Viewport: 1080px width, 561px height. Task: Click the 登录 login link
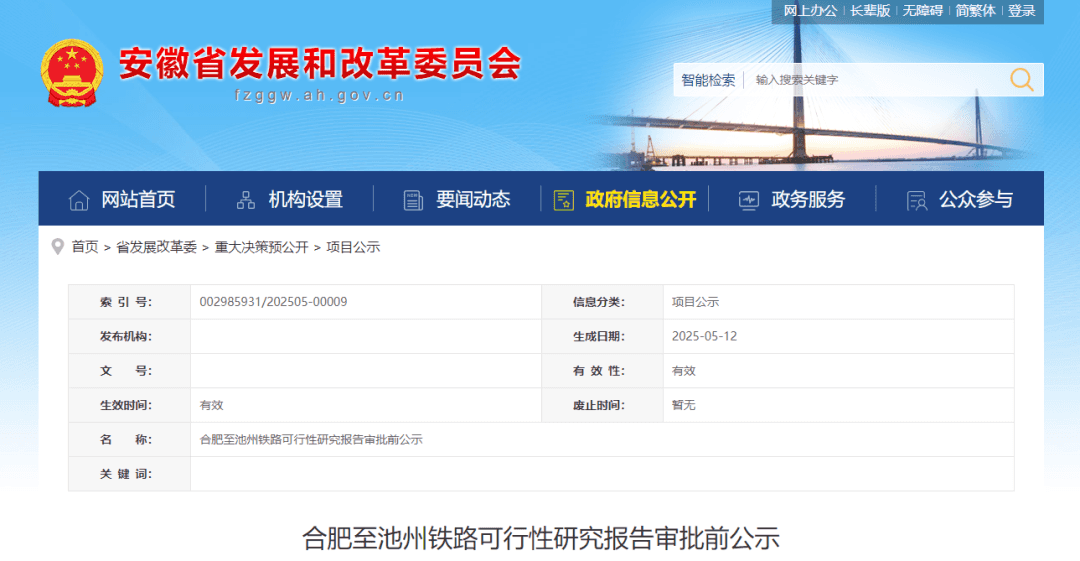pyautogui.click(x=1022, y=11)
